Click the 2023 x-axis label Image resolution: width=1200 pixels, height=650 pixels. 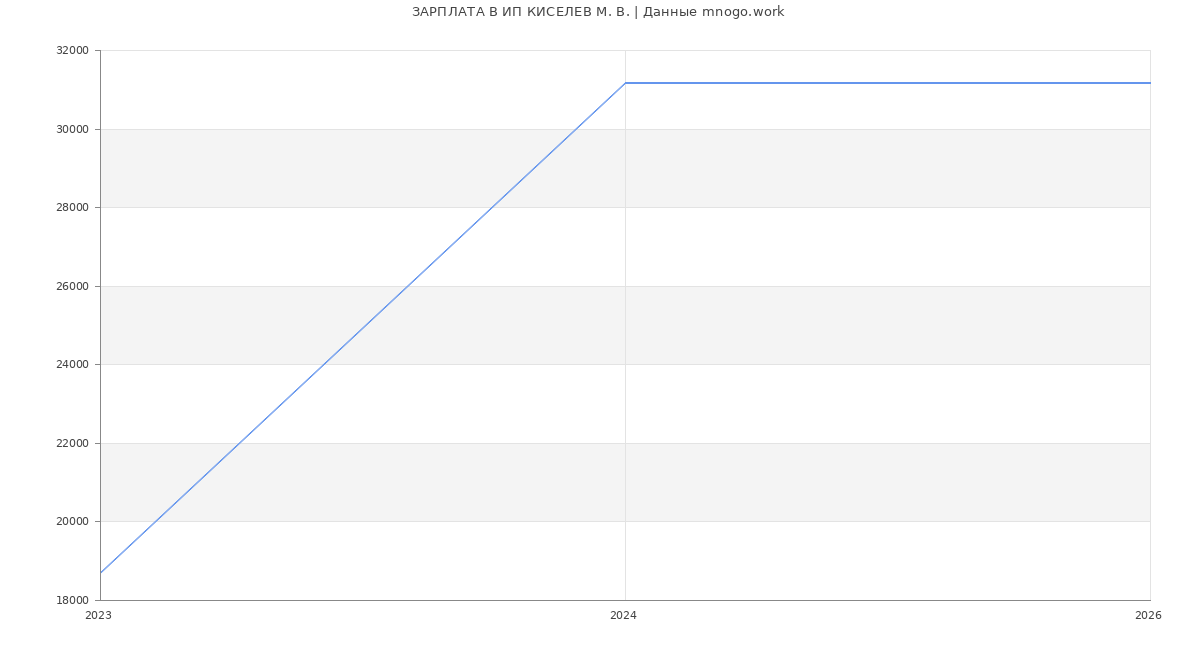[x=98, y=616]
